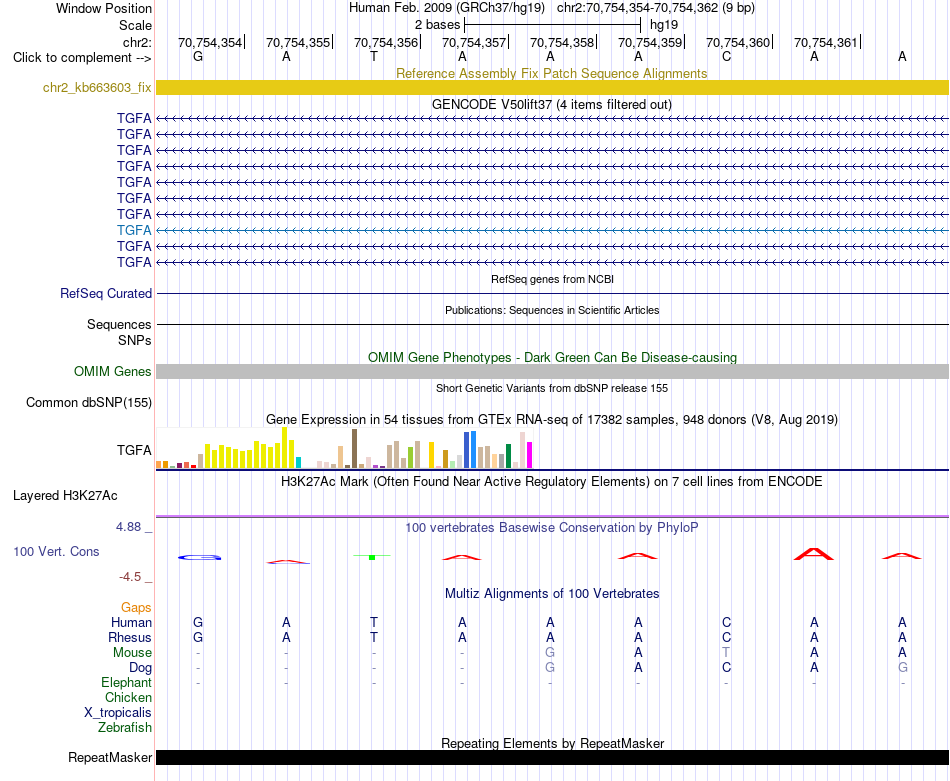This screenshot has width=950, height=781.
Task: Click the bright blue GTEx expression bar
Action: pos(473,450)
